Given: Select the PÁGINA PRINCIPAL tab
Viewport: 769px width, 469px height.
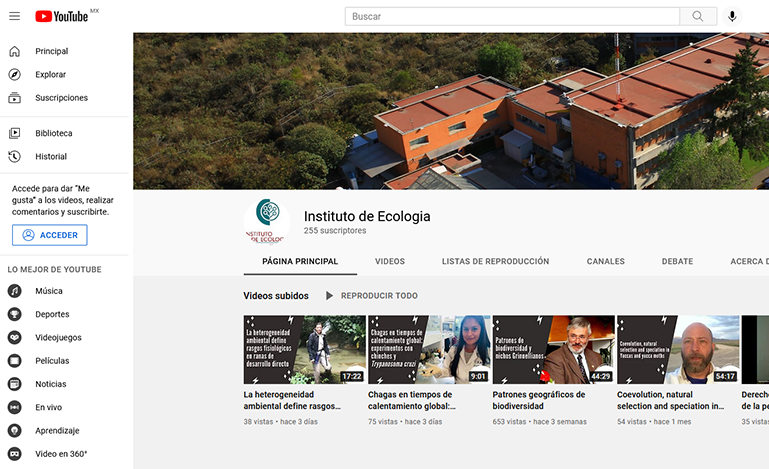Looking at the screenshot, I should [300, 261].
